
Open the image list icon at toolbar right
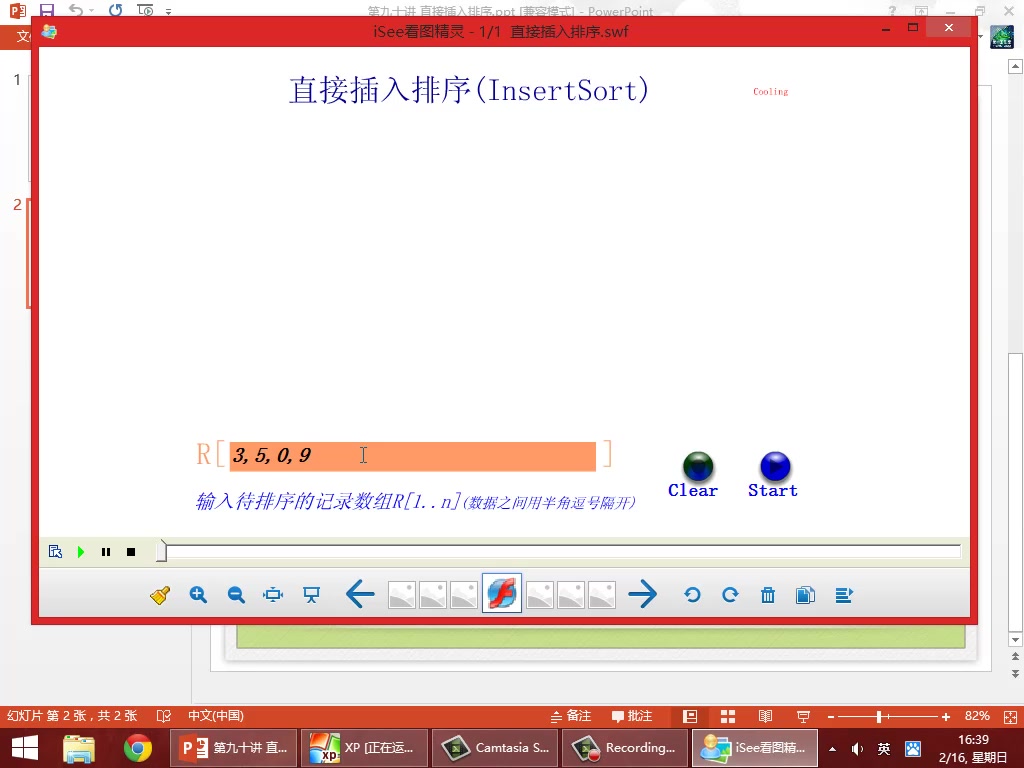(843, 594)
